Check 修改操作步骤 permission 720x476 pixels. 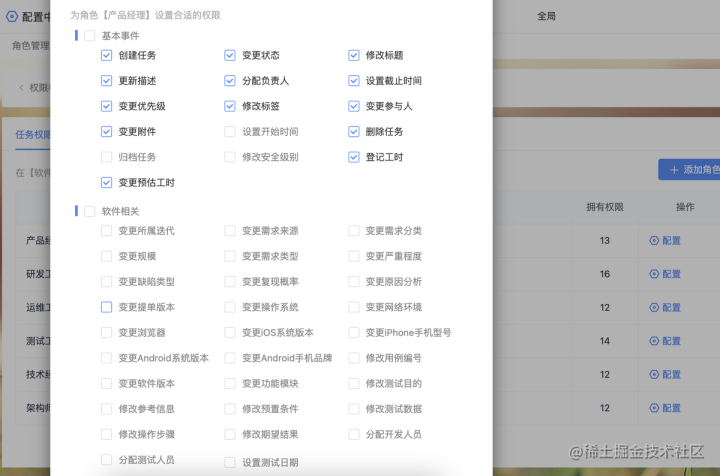tap(106, 434)
